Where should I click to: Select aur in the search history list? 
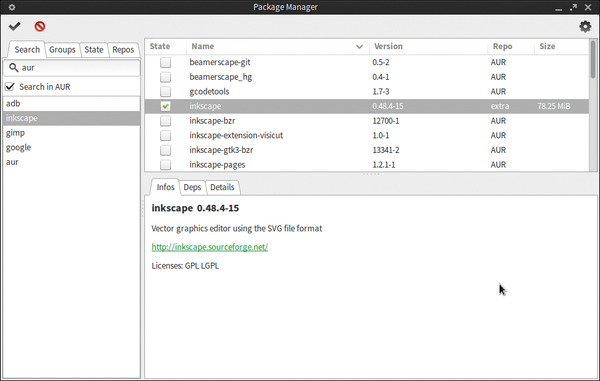pyautogui.click(x=72, y=162)
